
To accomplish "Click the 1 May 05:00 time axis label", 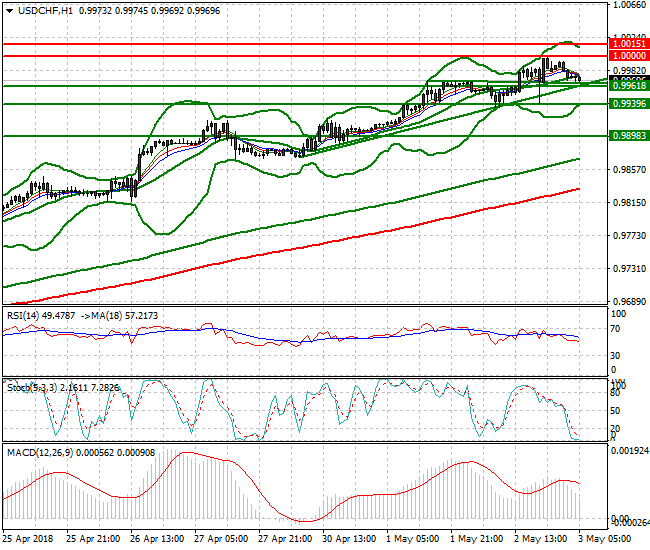I will pos(412,539).
